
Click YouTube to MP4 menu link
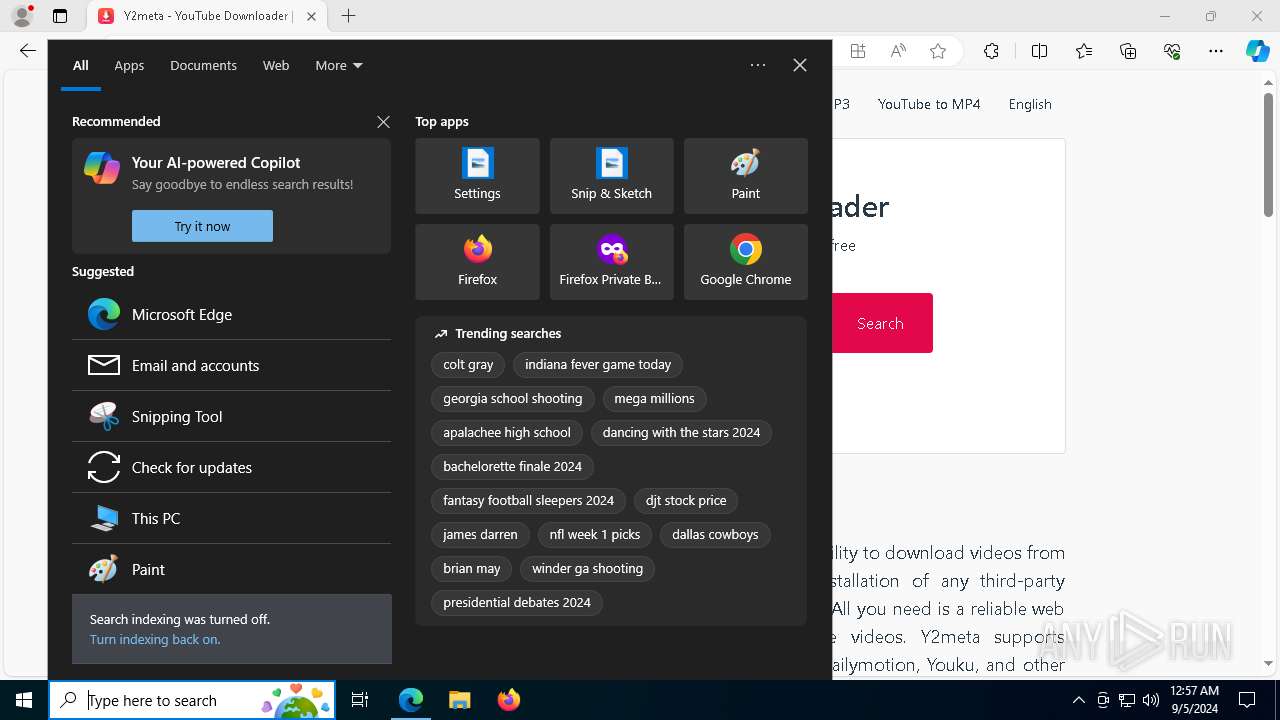(929, 104)
